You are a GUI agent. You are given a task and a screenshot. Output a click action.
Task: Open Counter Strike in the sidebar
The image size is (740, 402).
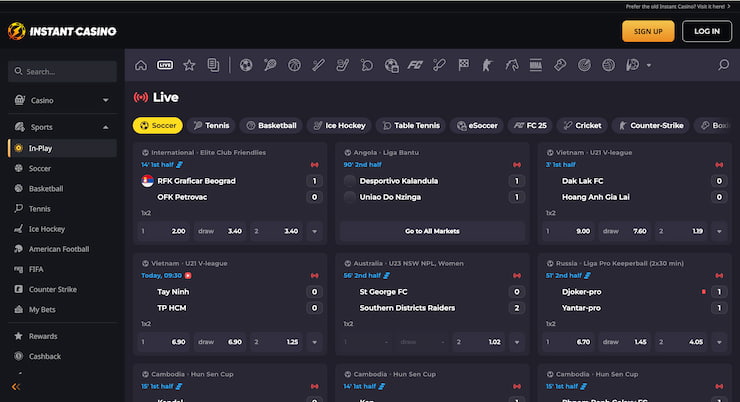(x=62, y=289)
